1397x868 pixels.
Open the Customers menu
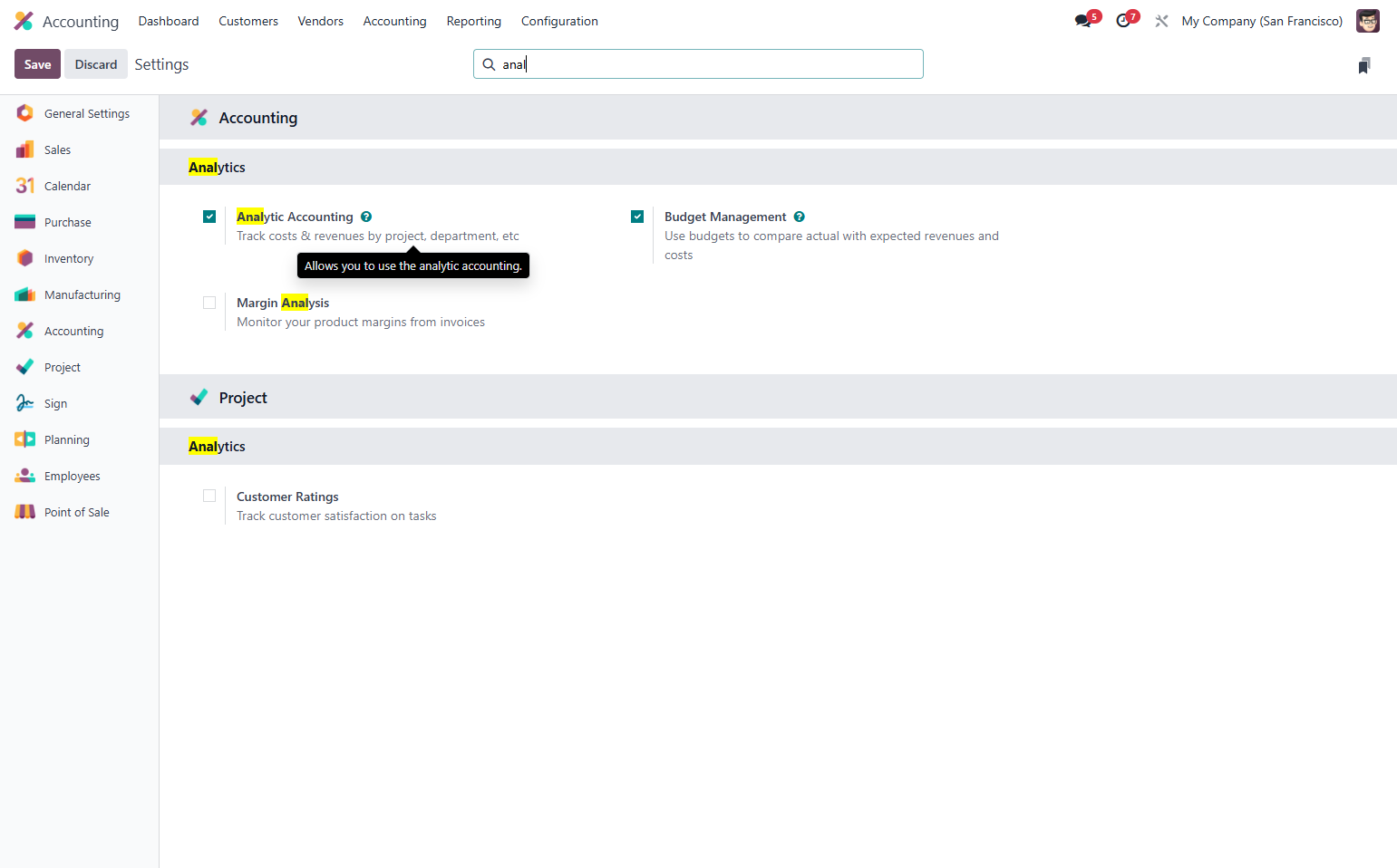(x=248, y=21)
